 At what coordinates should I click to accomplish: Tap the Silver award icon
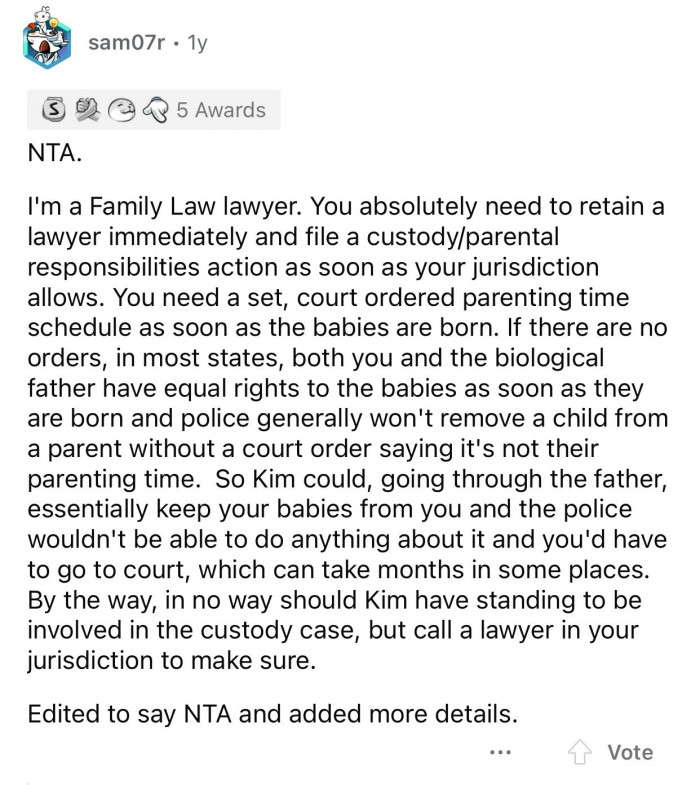tap(54, 109)
